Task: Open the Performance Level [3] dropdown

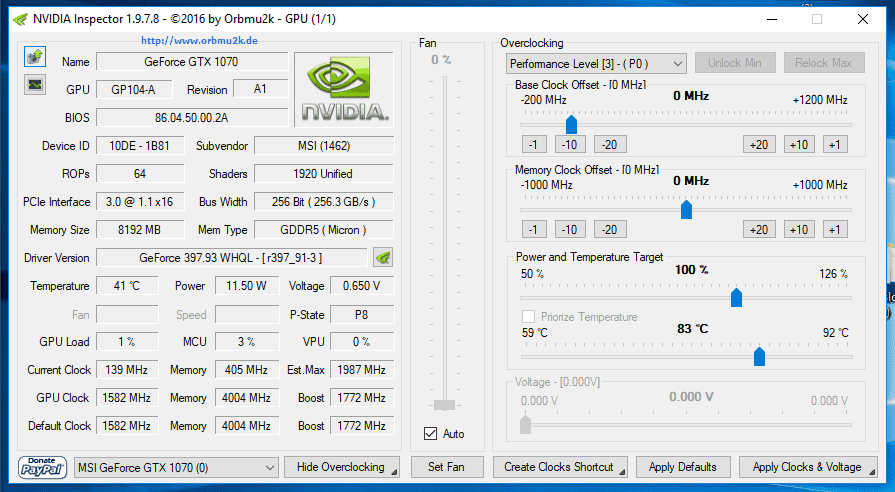Action: (x=596, y=63)
